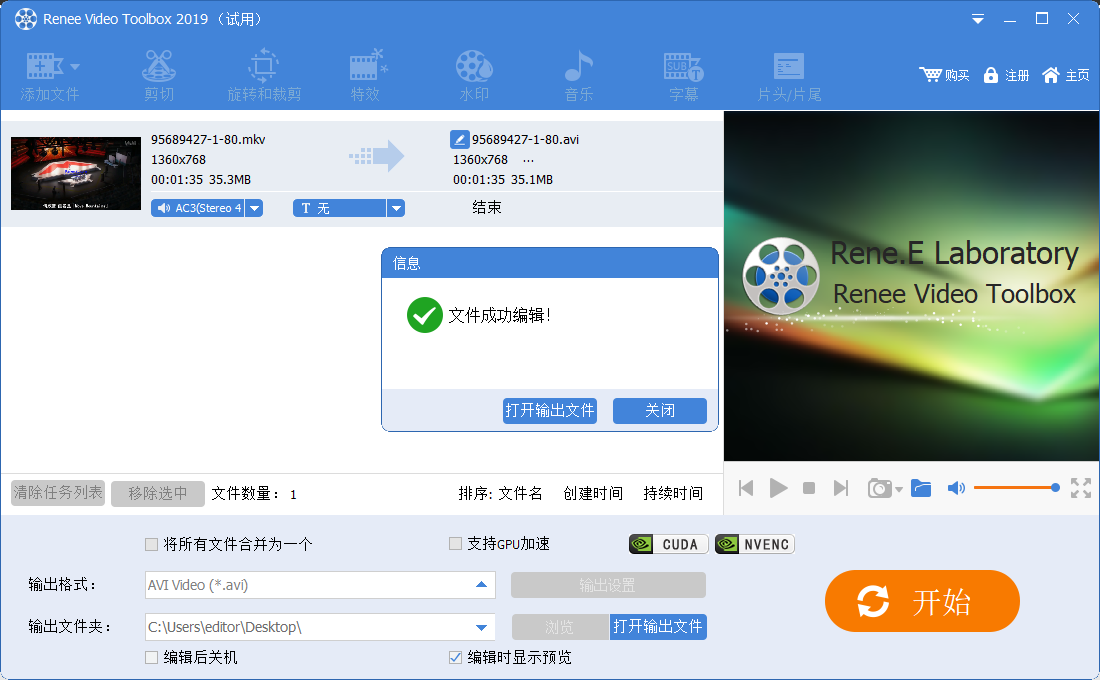The image size is (1100, 680).
Task: Click the title bar dropdown menu arrow icon
Action: [977, 19]
